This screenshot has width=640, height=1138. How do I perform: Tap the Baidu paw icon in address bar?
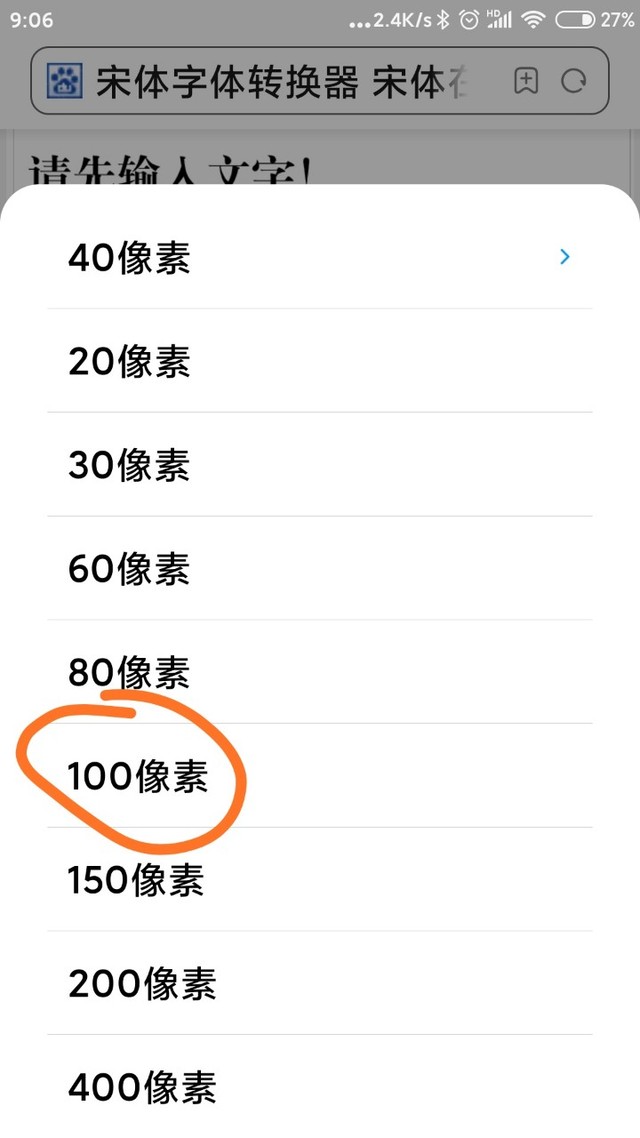[x=66, y=82]
